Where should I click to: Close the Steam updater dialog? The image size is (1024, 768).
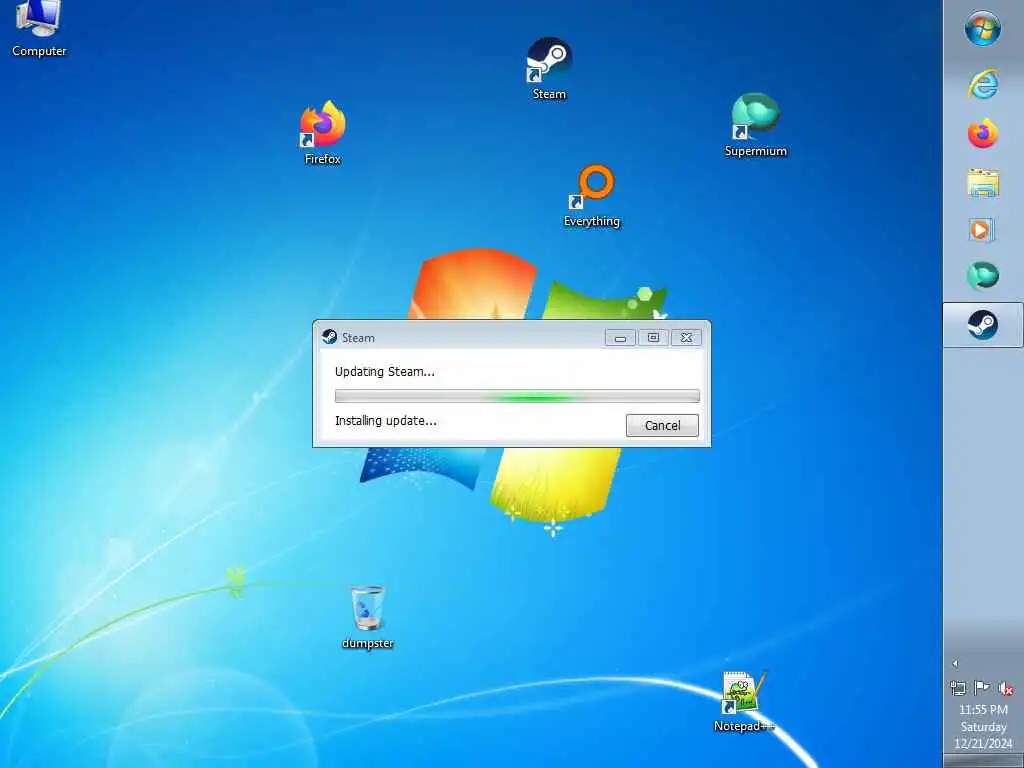pyautogui.click(x=686, y=338)
